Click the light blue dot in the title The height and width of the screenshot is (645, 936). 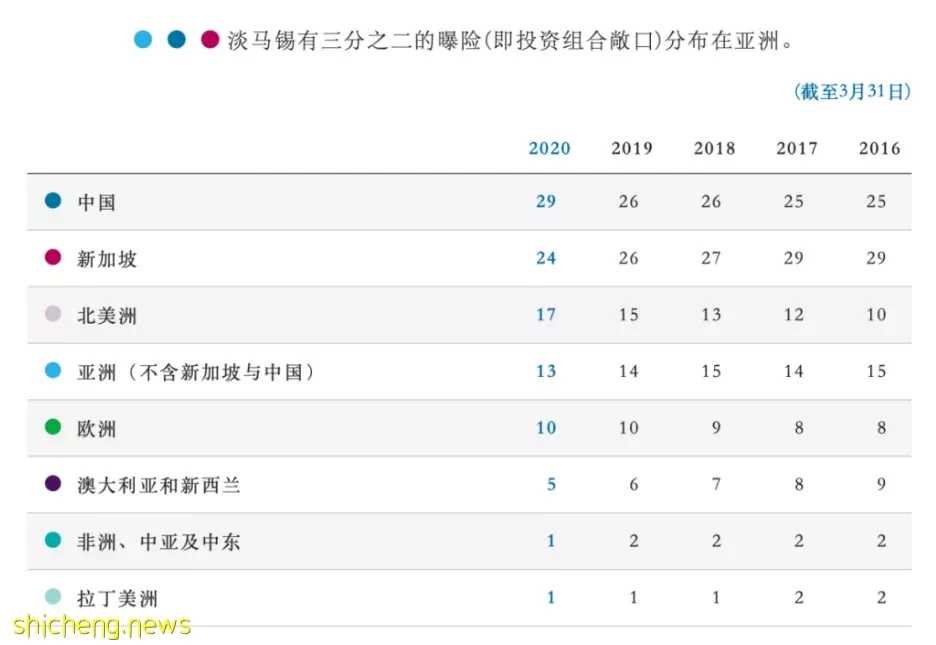pos(143,40)
